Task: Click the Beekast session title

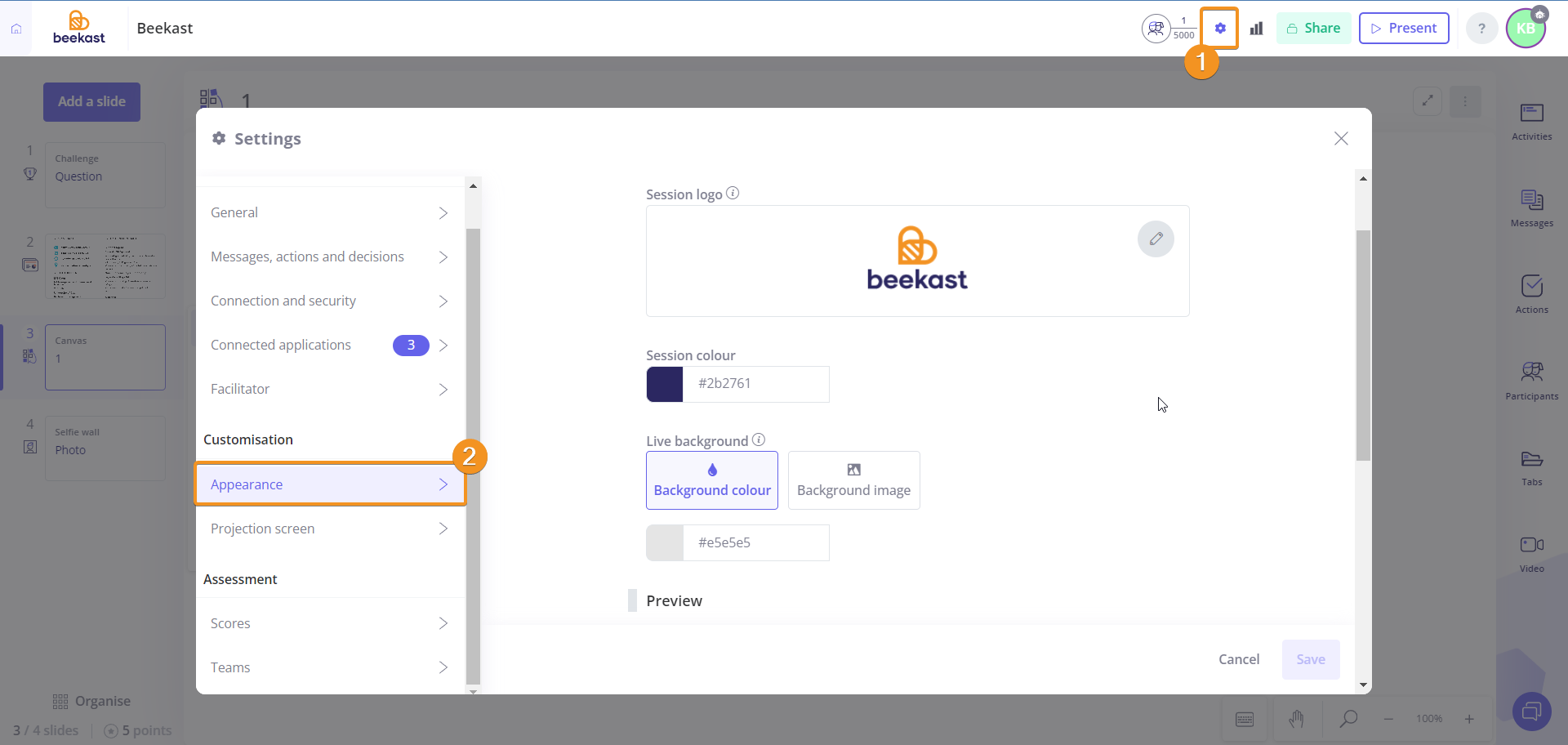Action: pos(165,29)
